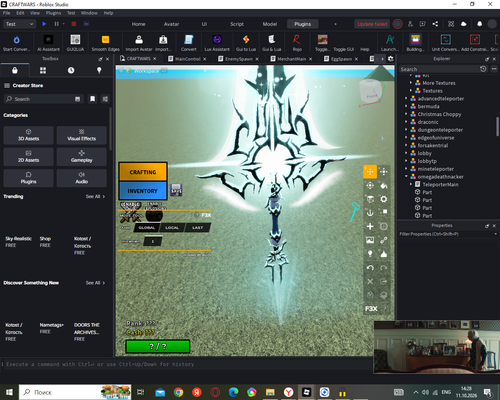
Task: Click the green ? / ? health bar
Action: (x=158, y=346)
